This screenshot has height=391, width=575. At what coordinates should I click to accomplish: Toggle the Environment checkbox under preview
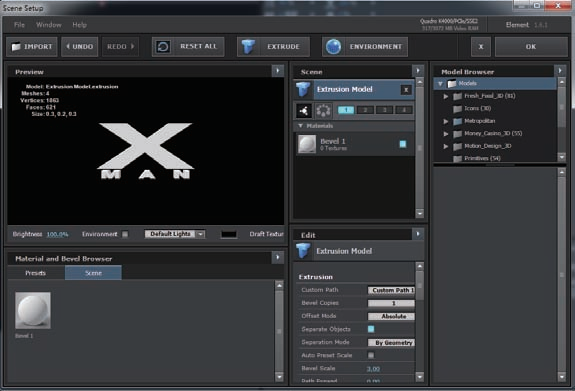(x=125, y=234)
